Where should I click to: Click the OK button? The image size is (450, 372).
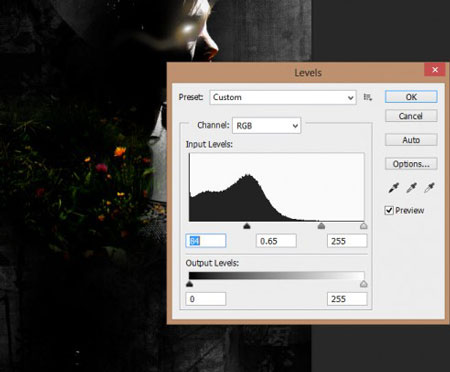(411, 97)
